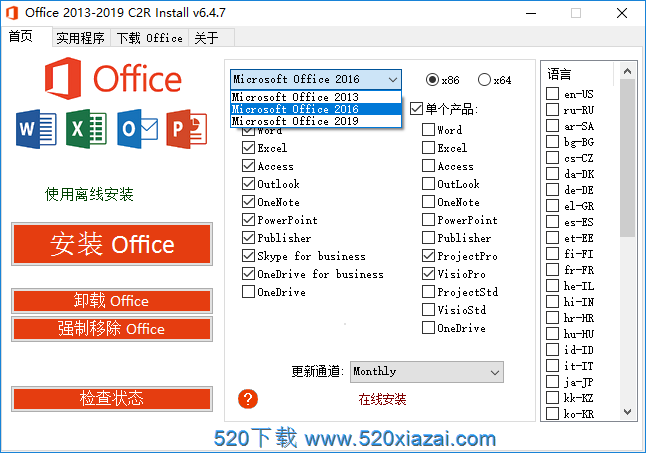Choose Microsoft Office 2019 from the list
The height and width of the screenshot is (453, 646).
click(316, 121)
